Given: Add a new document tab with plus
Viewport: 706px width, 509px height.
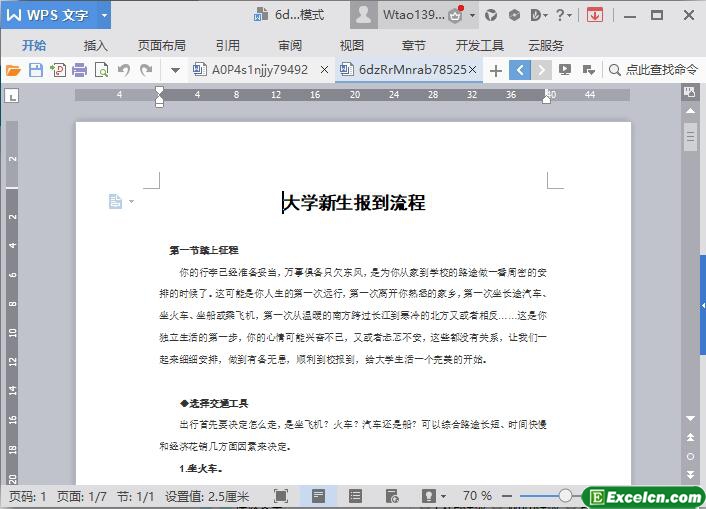Looking at the screenshot, I should pyautogui.click(x=496, y=71).
